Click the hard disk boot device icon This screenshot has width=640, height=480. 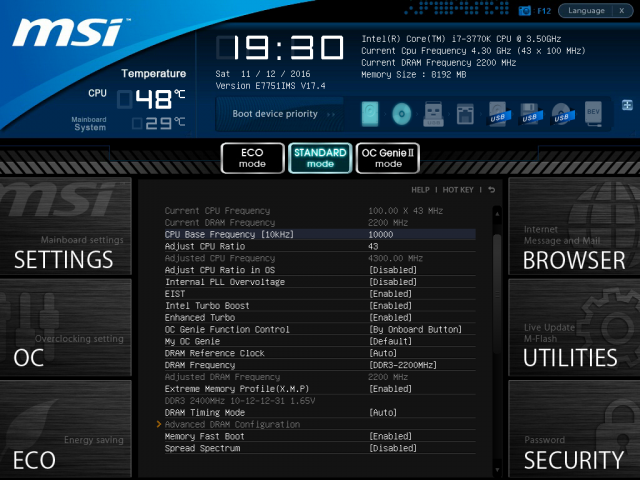371,115
